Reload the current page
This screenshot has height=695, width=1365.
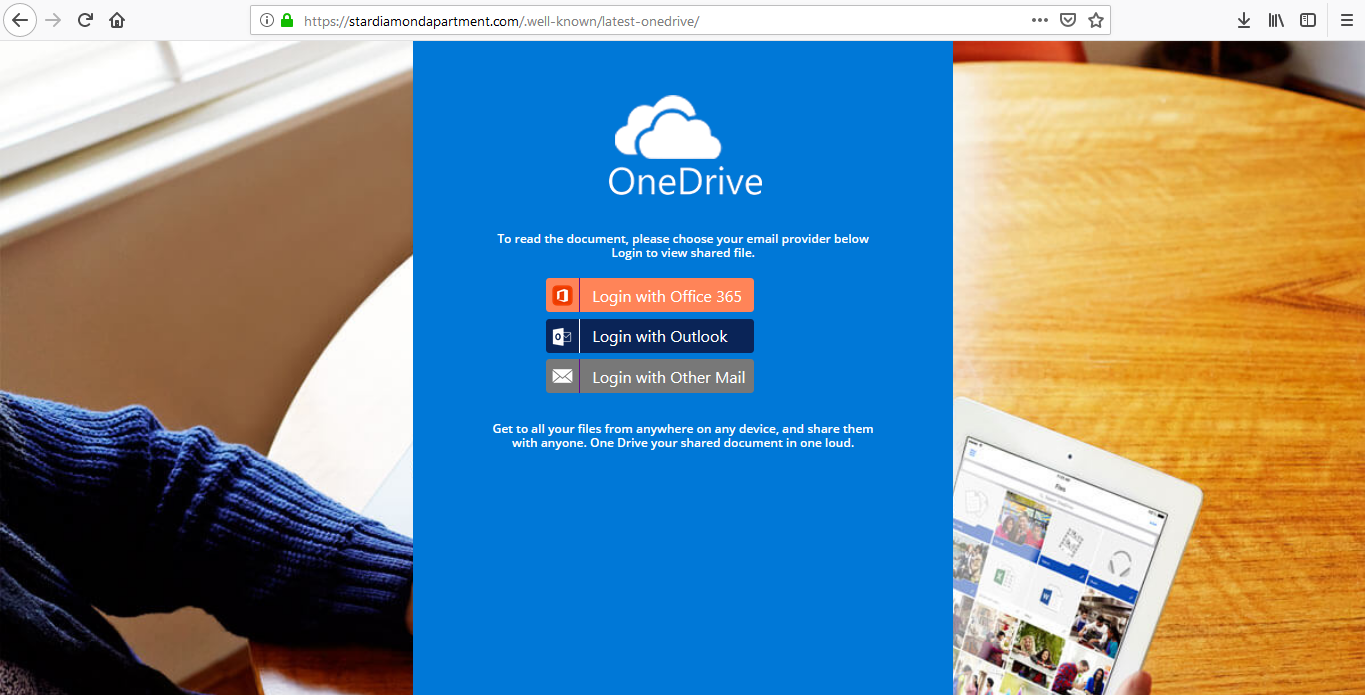pyautogui.click(x=86, y=20)
